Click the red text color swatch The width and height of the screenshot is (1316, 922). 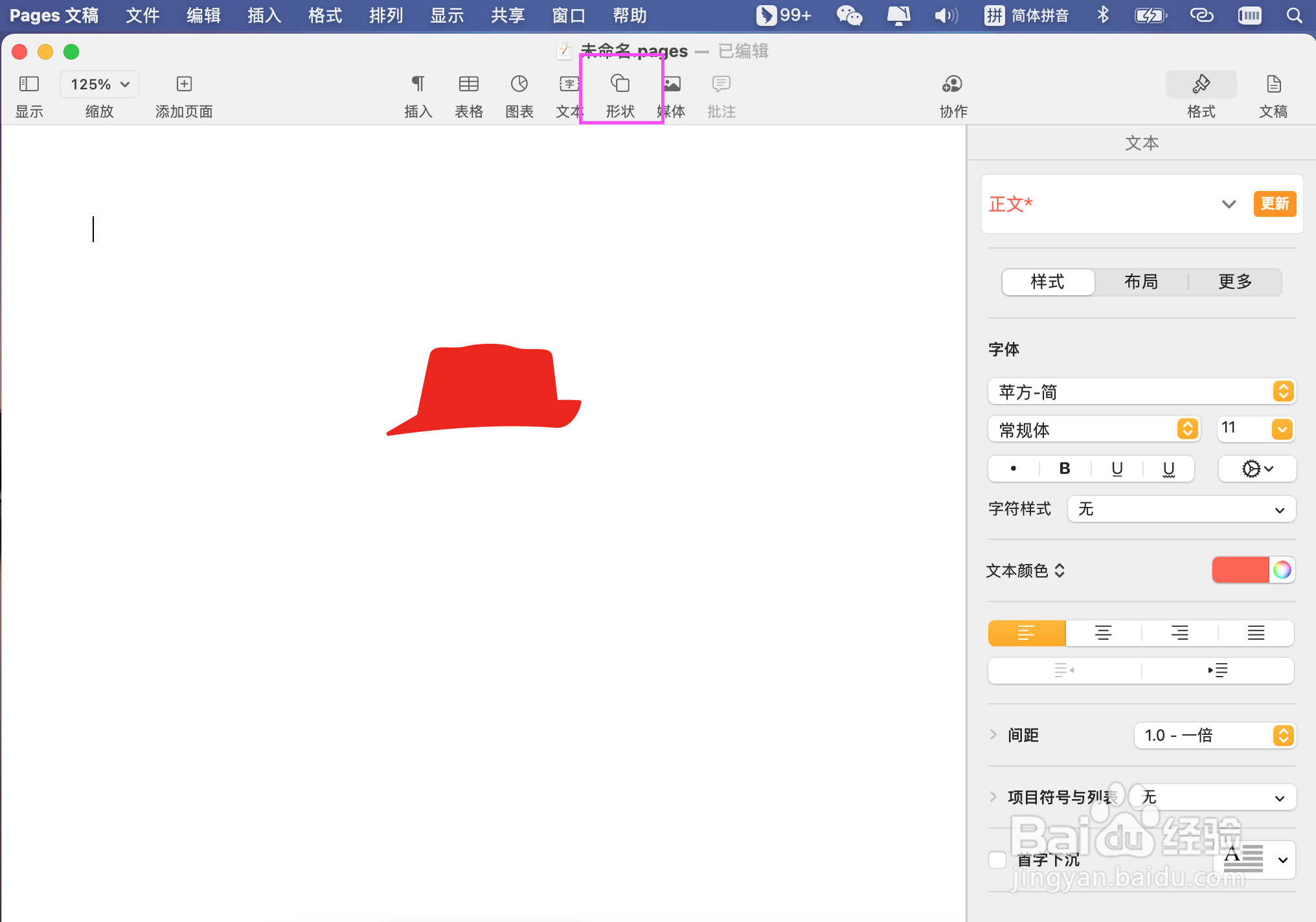[1240, 570]
